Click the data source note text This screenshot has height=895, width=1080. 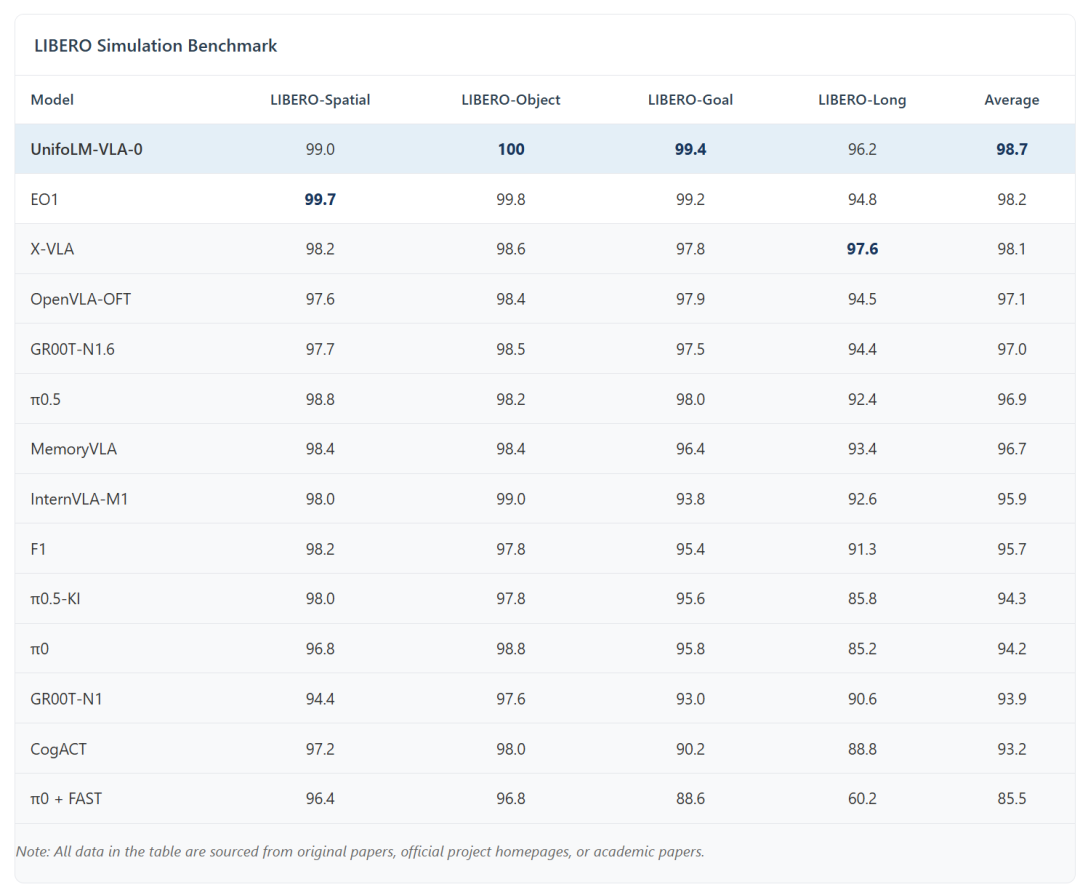360,852
